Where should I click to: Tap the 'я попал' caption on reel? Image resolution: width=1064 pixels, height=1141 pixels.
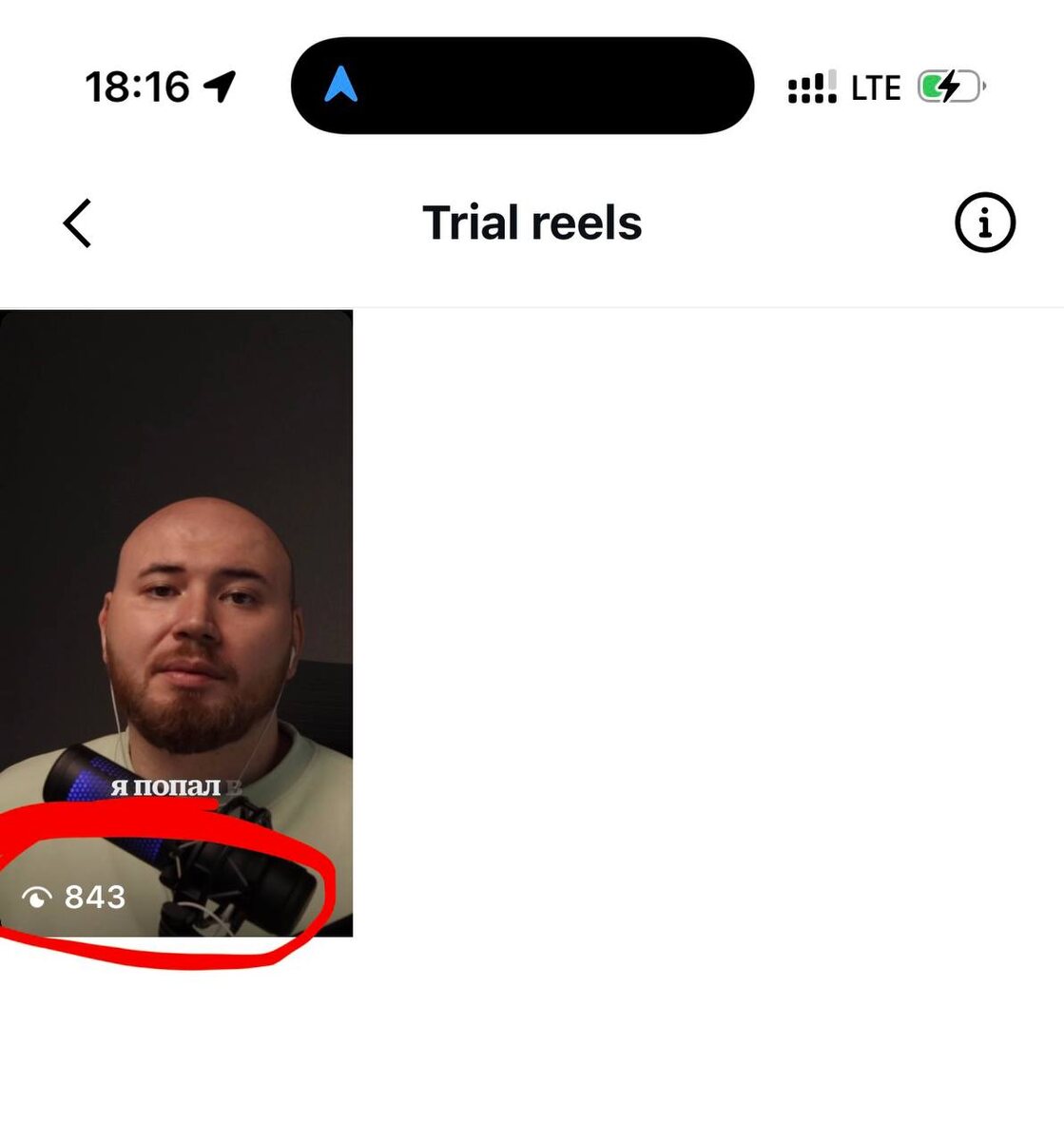[166, 786]
